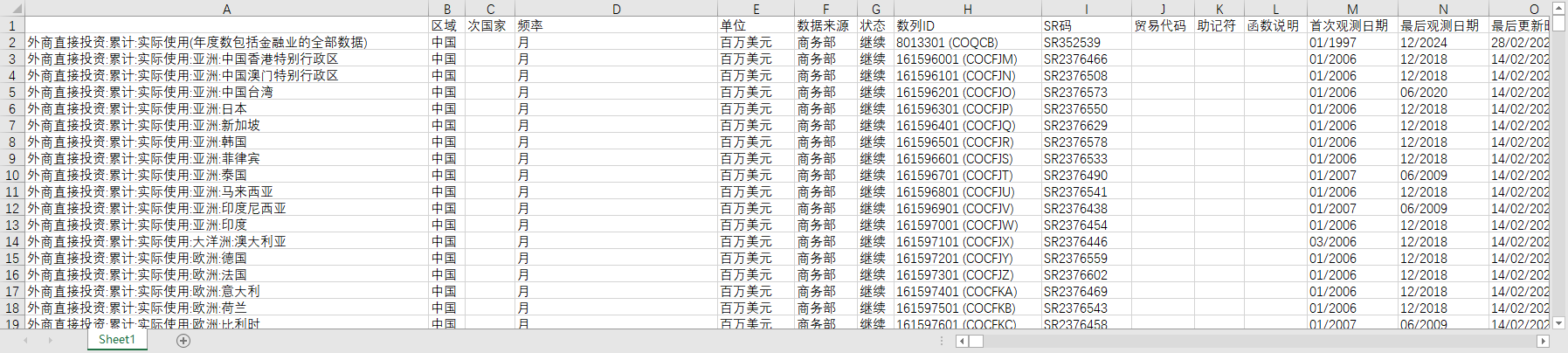The height and width of the screenshot is (353, 1568).
Task: Click the SR352539 cell
Action: pyautogui.click(x=1087, y=42)
